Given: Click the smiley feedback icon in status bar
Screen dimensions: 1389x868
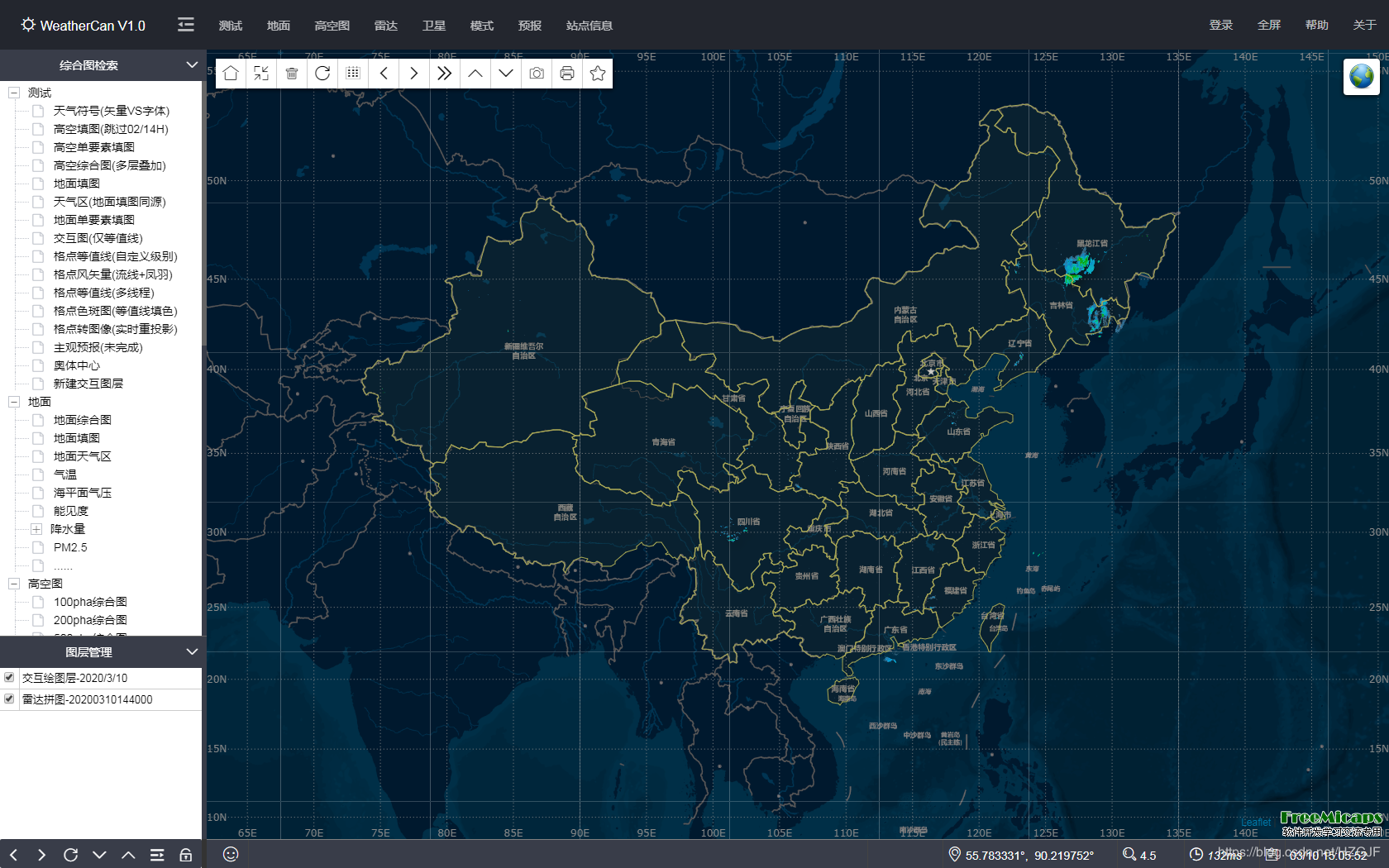Looking at the screenshot, I should coord(231,854).
